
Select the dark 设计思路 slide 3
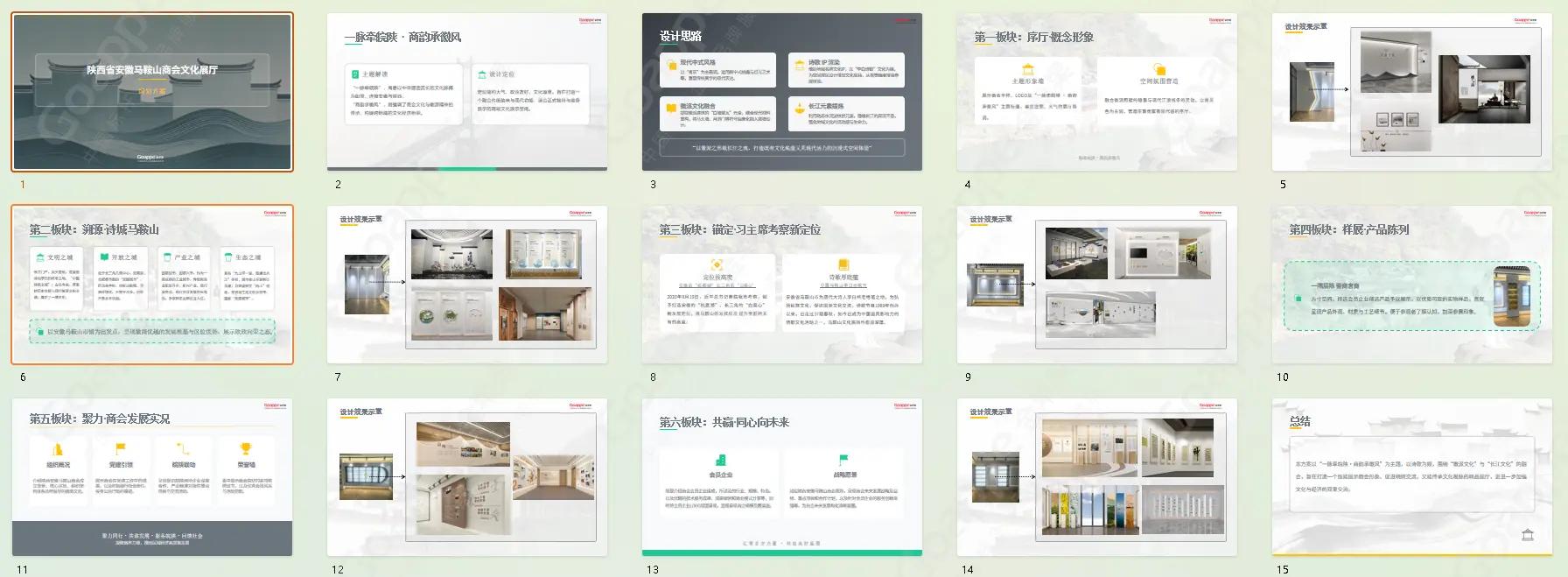click(782, 92)
